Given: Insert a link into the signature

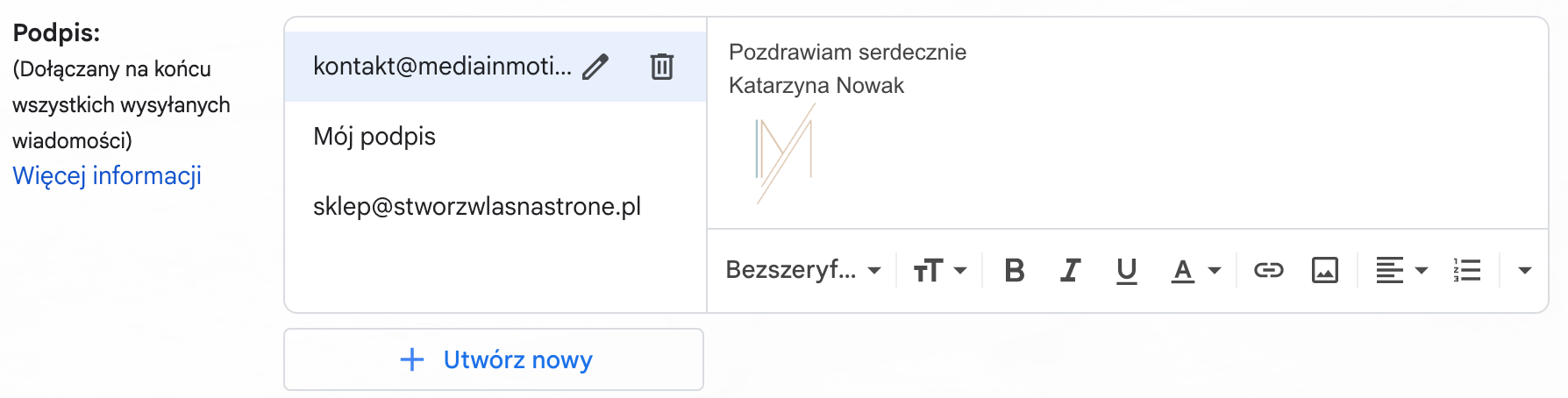Looking at the screenshot, I should 1268,271.
